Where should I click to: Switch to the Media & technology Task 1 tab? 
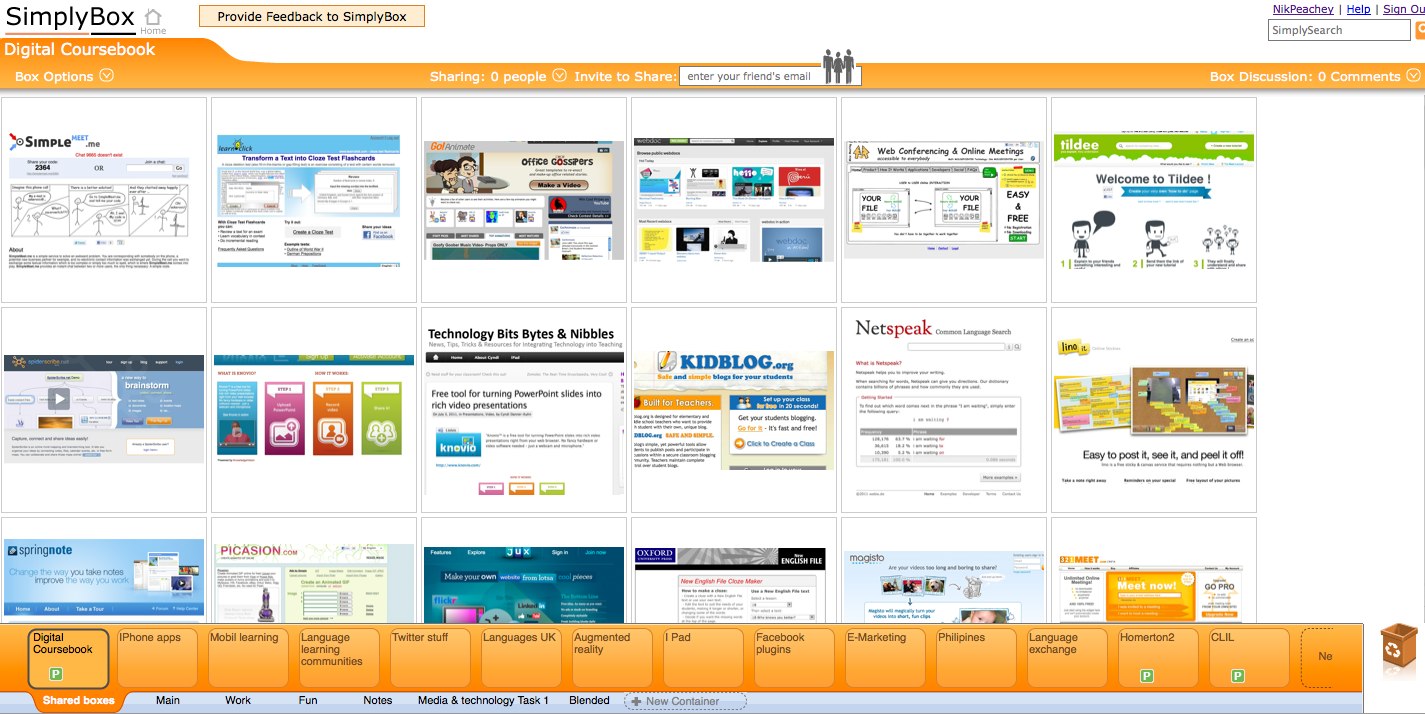click(482, 700)
